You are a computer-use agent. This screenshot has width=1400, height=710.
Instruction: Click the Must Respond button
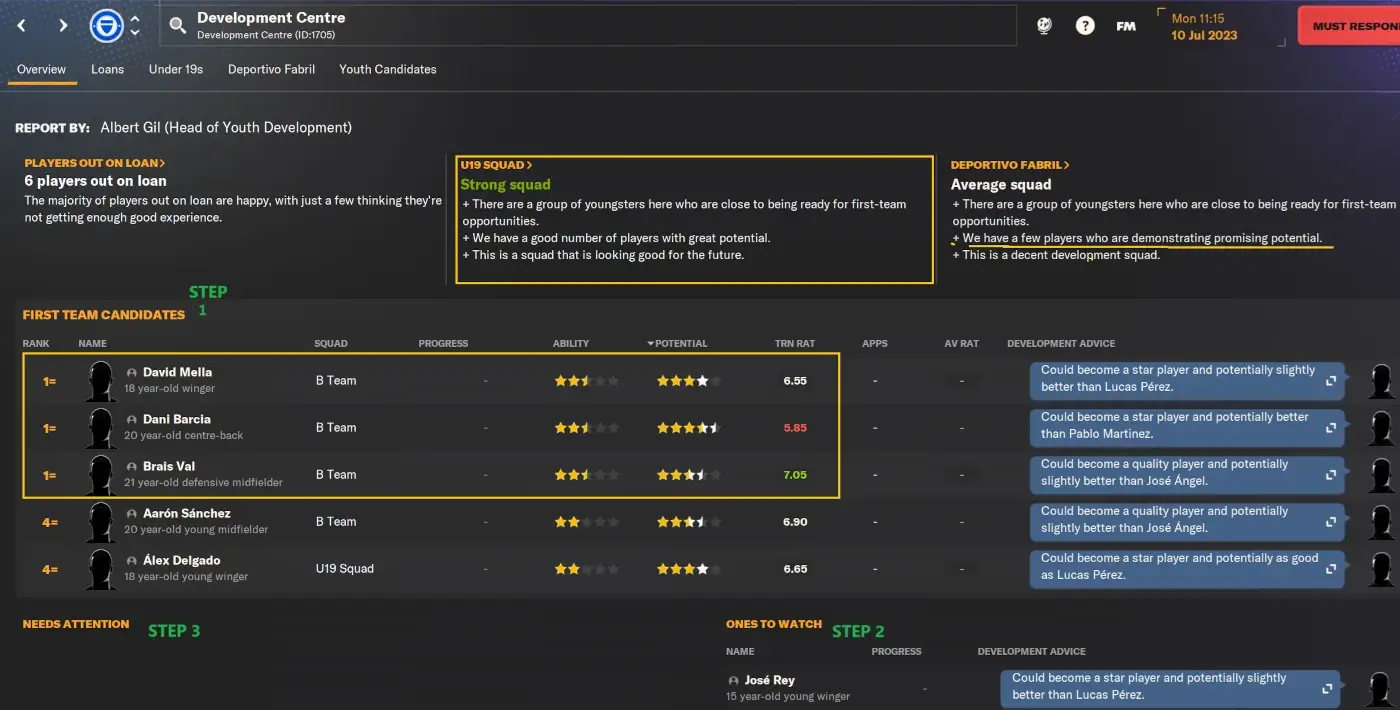1349,26
